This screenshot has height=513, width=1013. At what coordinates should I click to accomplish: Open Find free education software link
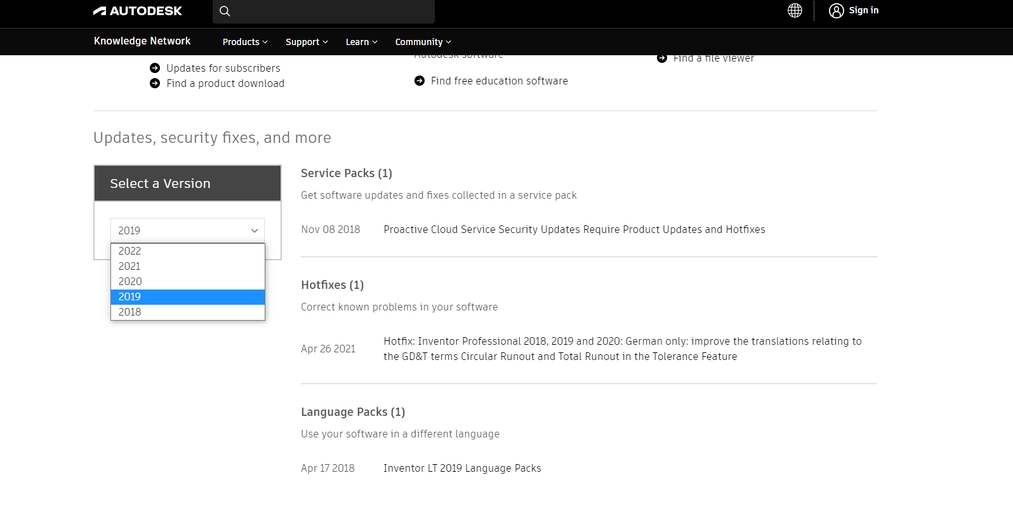point(499,81)
